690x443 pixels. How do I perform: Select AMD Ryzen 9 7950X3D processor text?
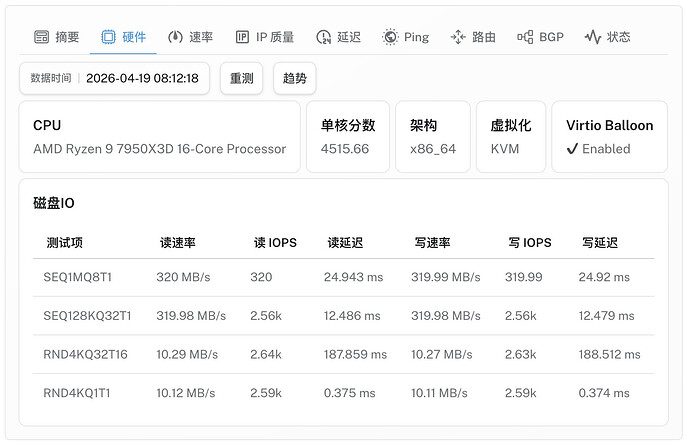pyautogui.click(x=160, y=149)
